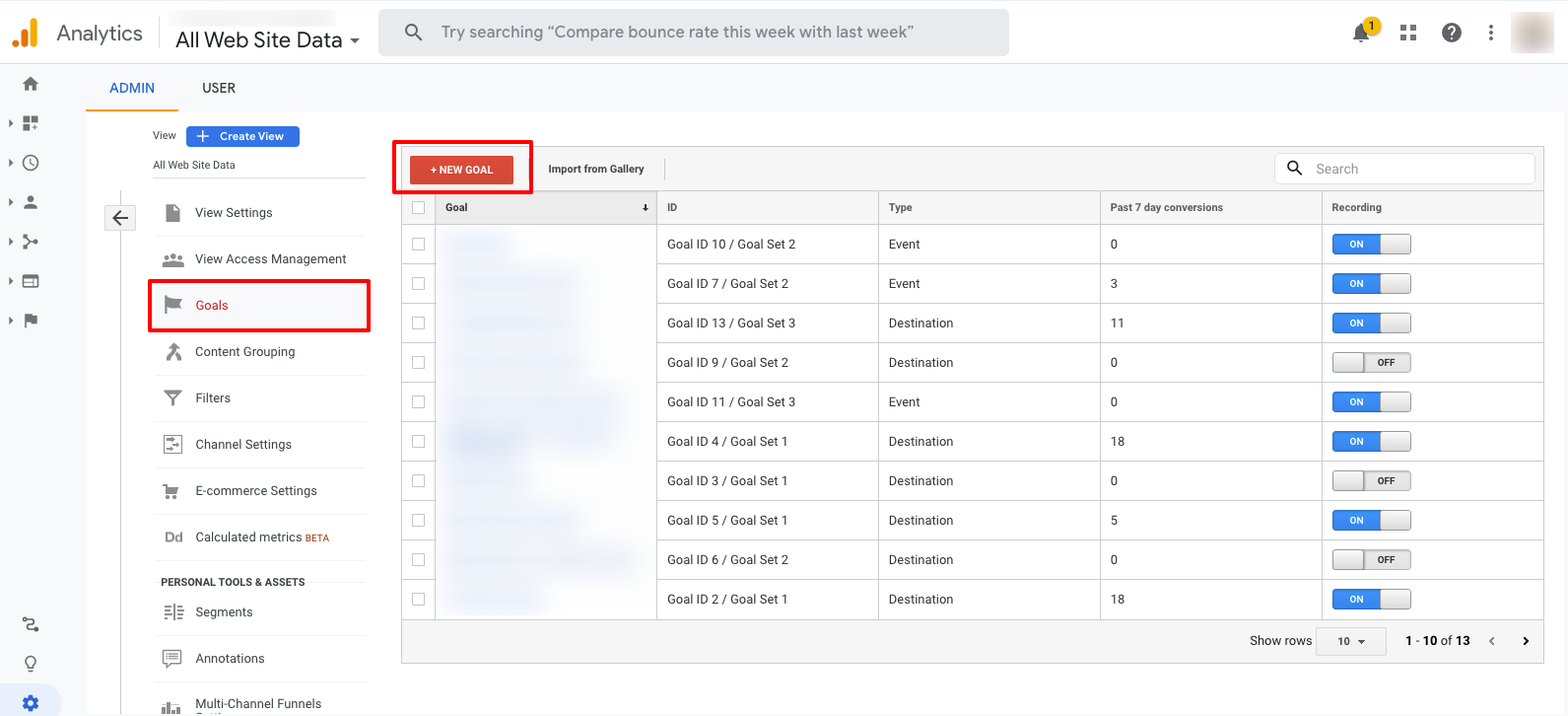The width and height of the screenshot is (1568, 716).
Task: Open the Conversions flag icon in sidebar
Action: tap(31, 321)
